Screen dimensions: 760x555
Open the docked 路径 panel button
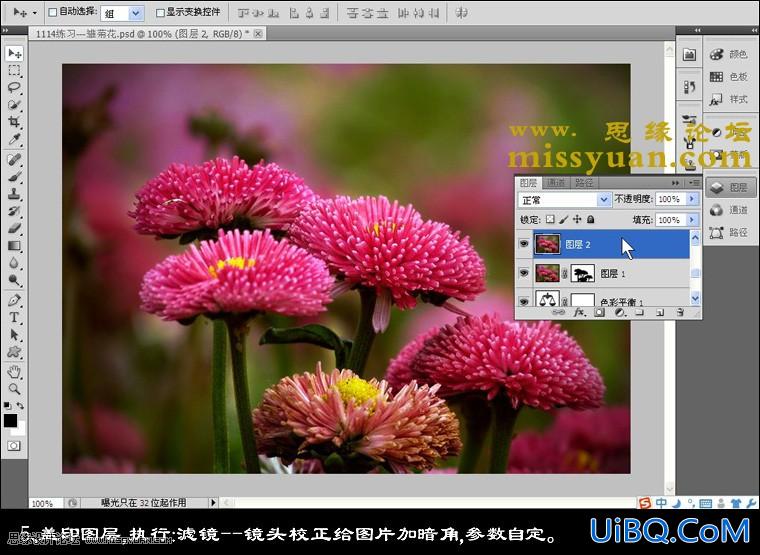tap(728, 233)
